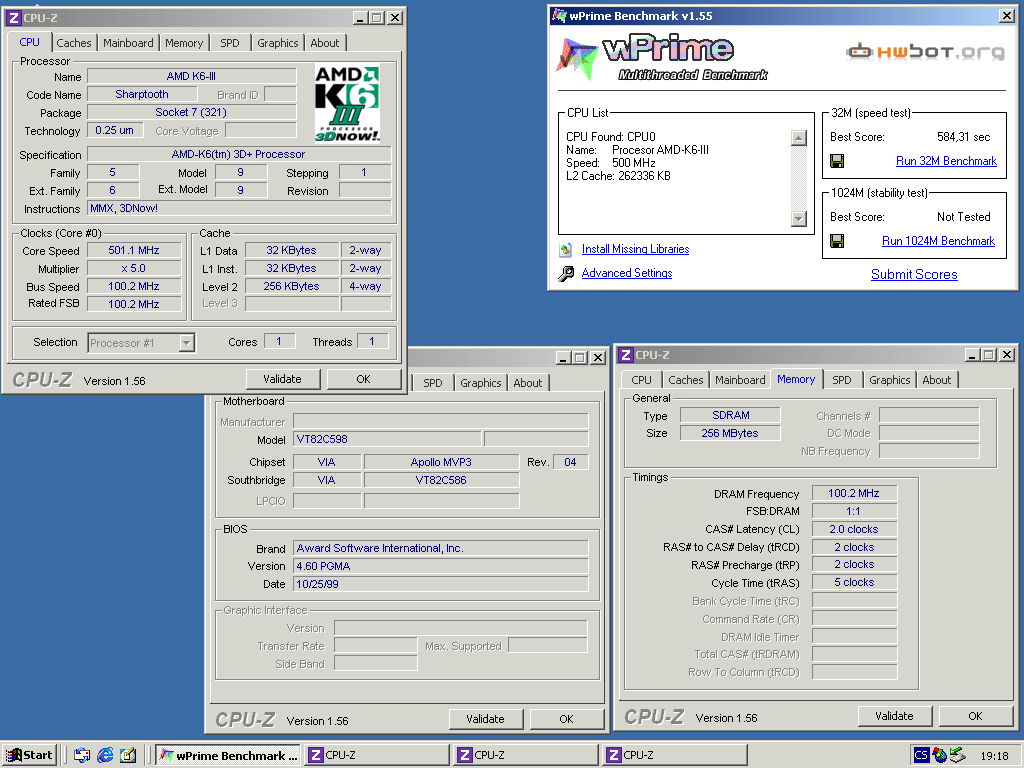Click Core Speed value 501.1 MHz
Image resolution: width=1024 pixels, height=768 pixels.
[134, 251]
